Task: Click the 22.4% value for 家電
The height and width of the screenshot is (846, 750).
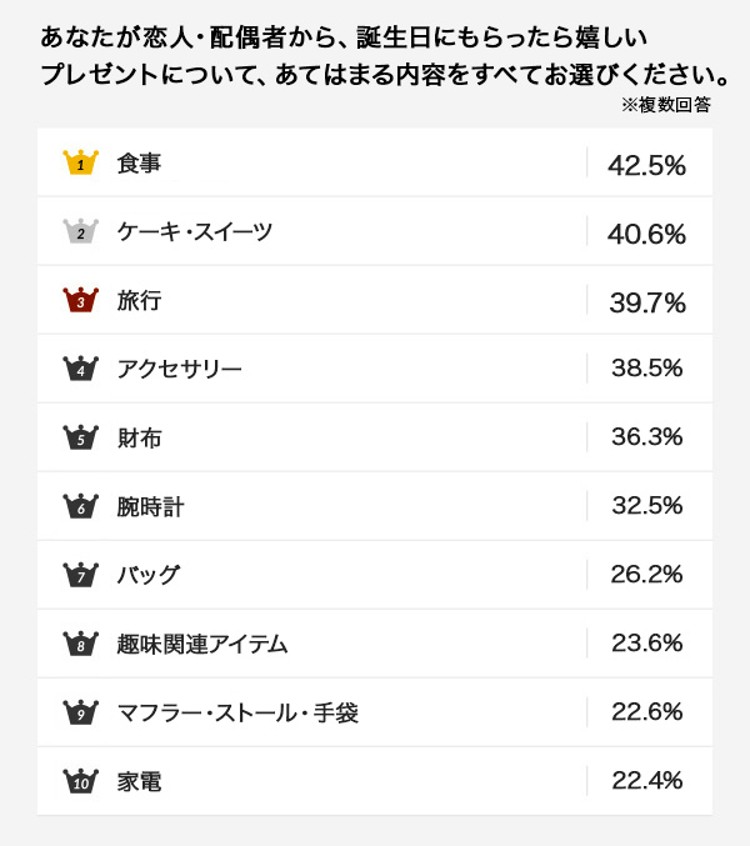Action: coord(647,780)
